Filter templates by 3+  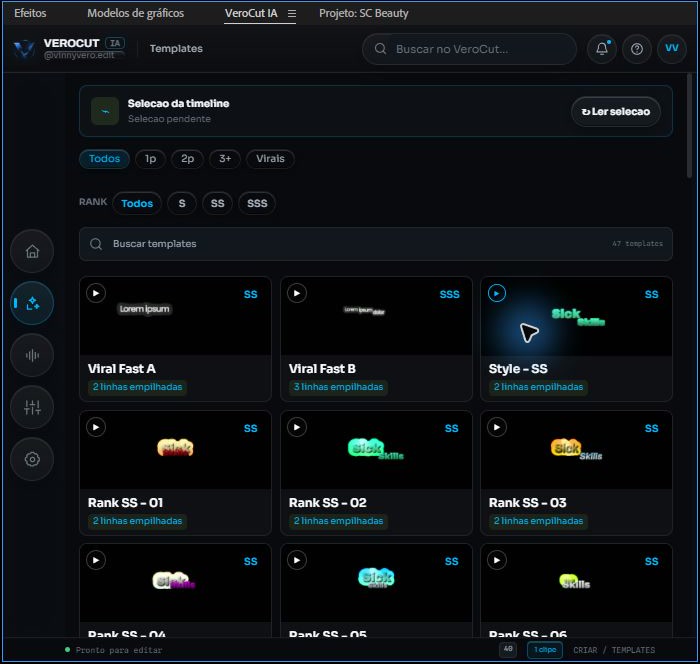pos(225,159)
